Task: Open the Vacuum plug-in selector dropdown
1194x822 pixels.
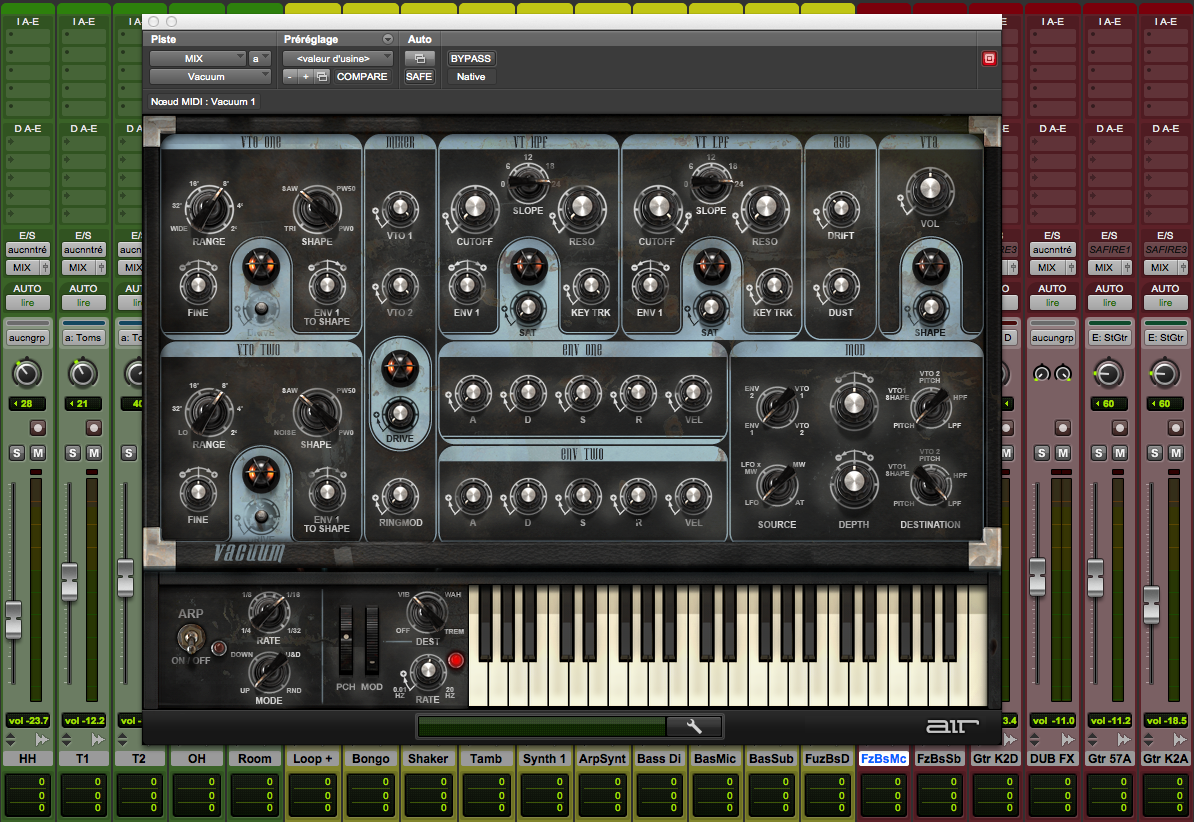Action: tap(210, 77)
